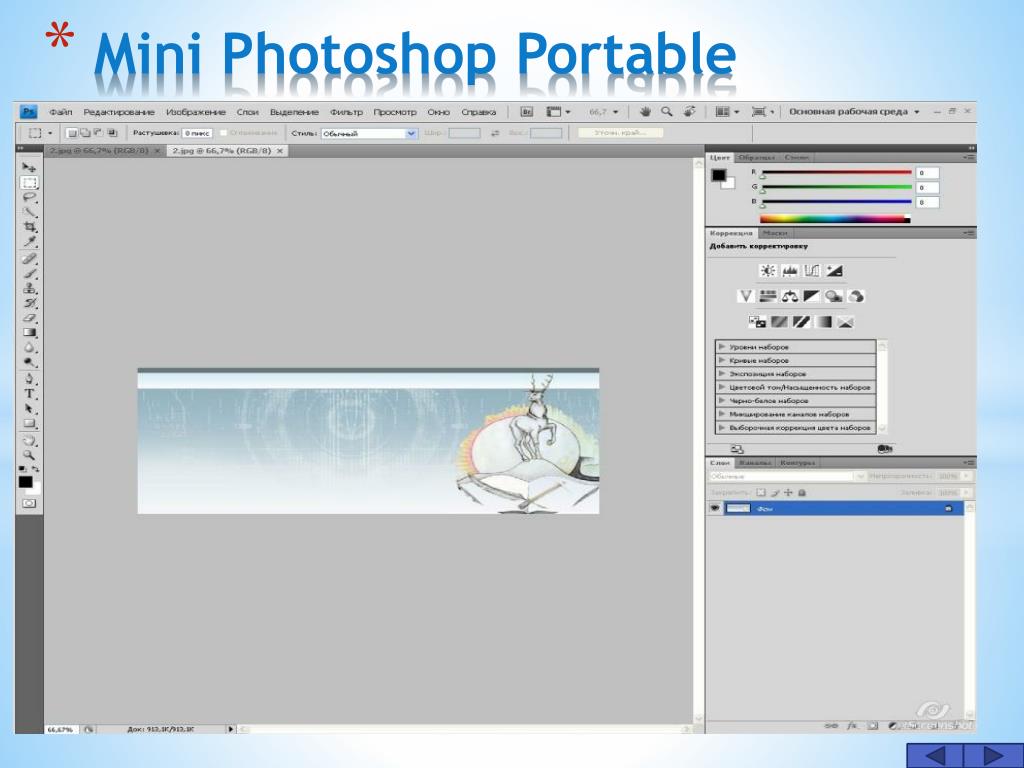This screenshot has height=768, width=1024.
Task: Open the Arrange Documents dropdown
Action: tap(727, 112)
